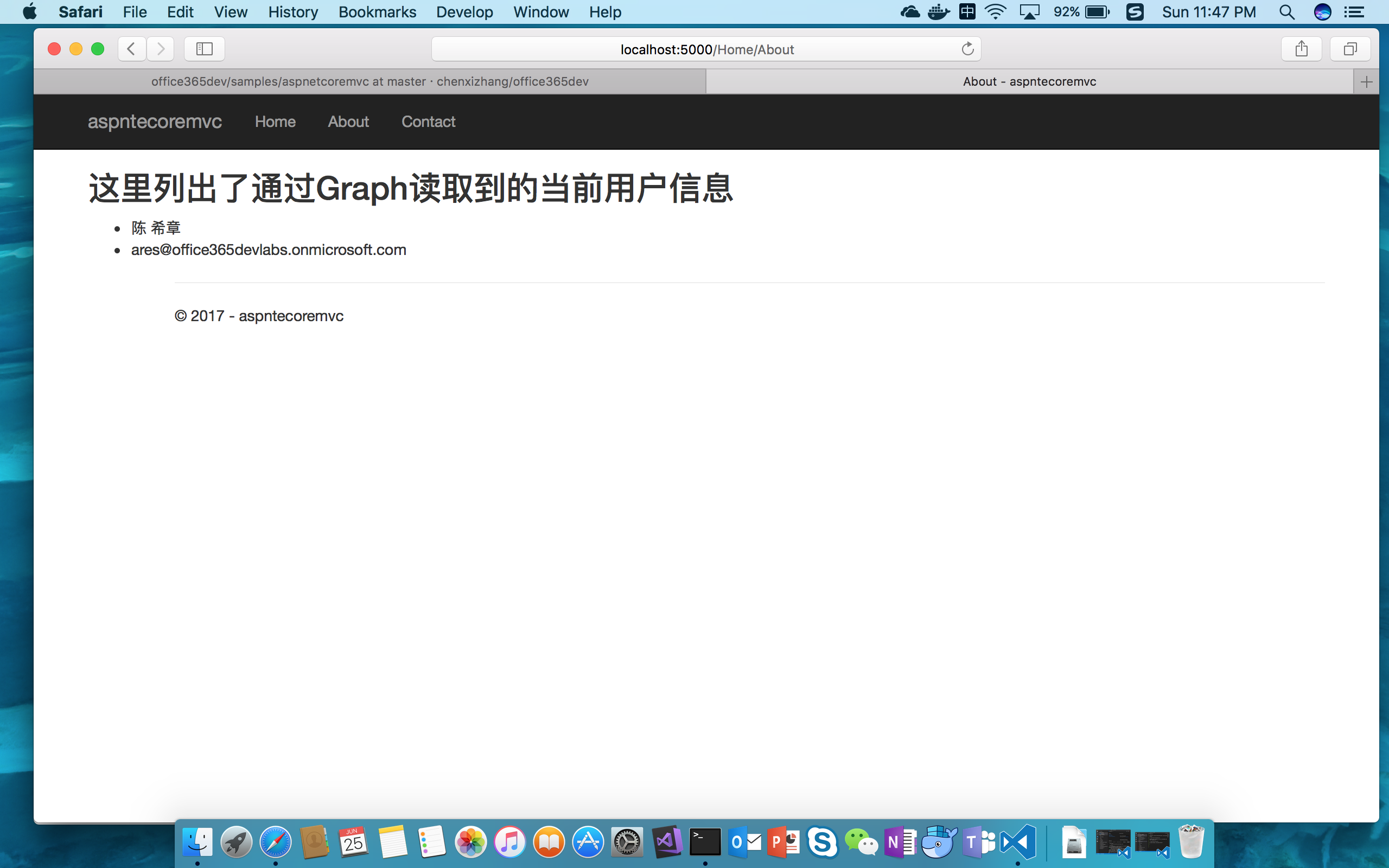The height and width of the screenshot is (868, 1389).
Task: Click the aspntecoremvc brand link
Action: [155, 122]
